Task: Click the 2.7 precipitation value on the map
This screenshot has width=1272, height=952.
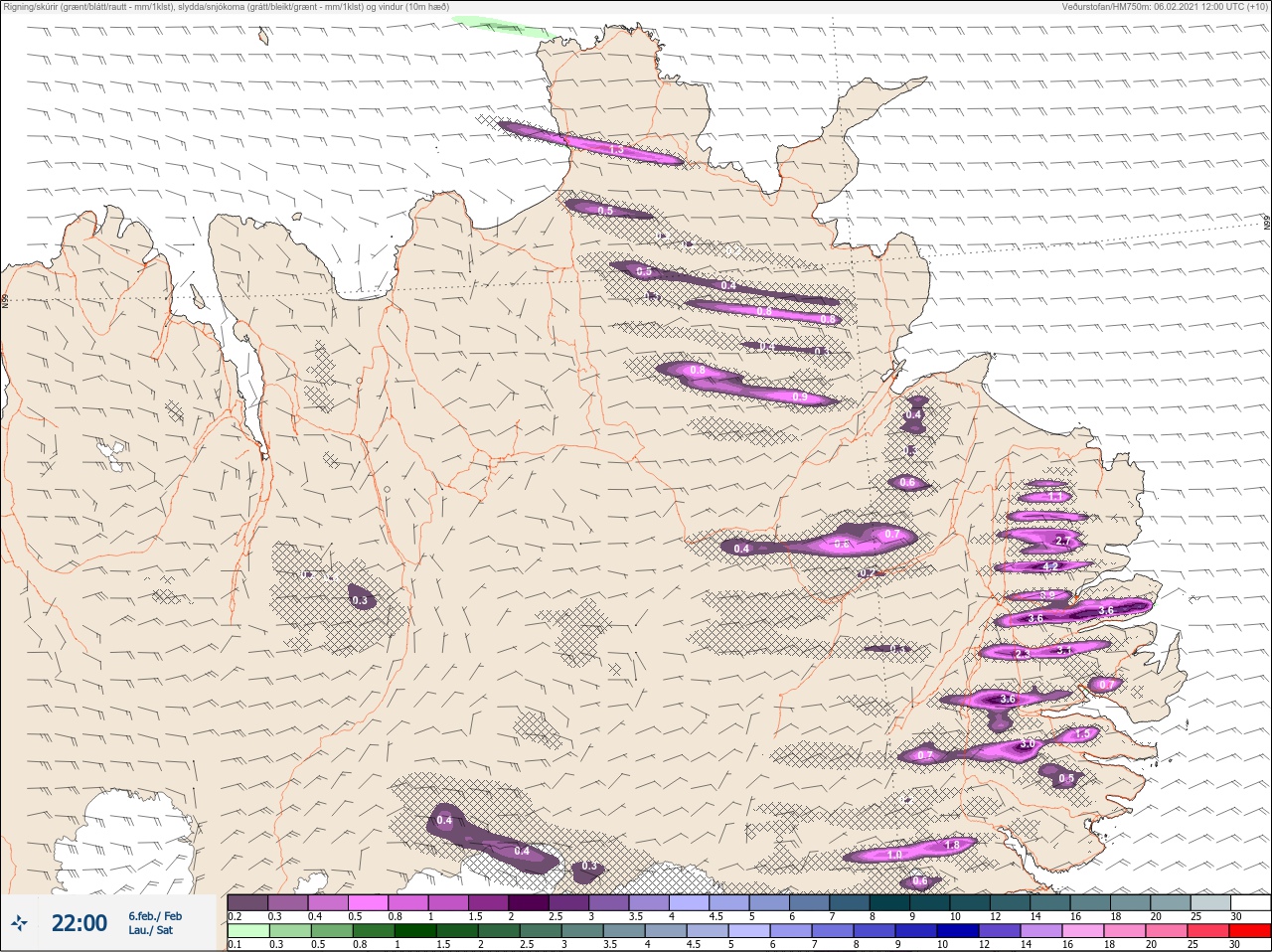Action: [x=1062, y=542]
